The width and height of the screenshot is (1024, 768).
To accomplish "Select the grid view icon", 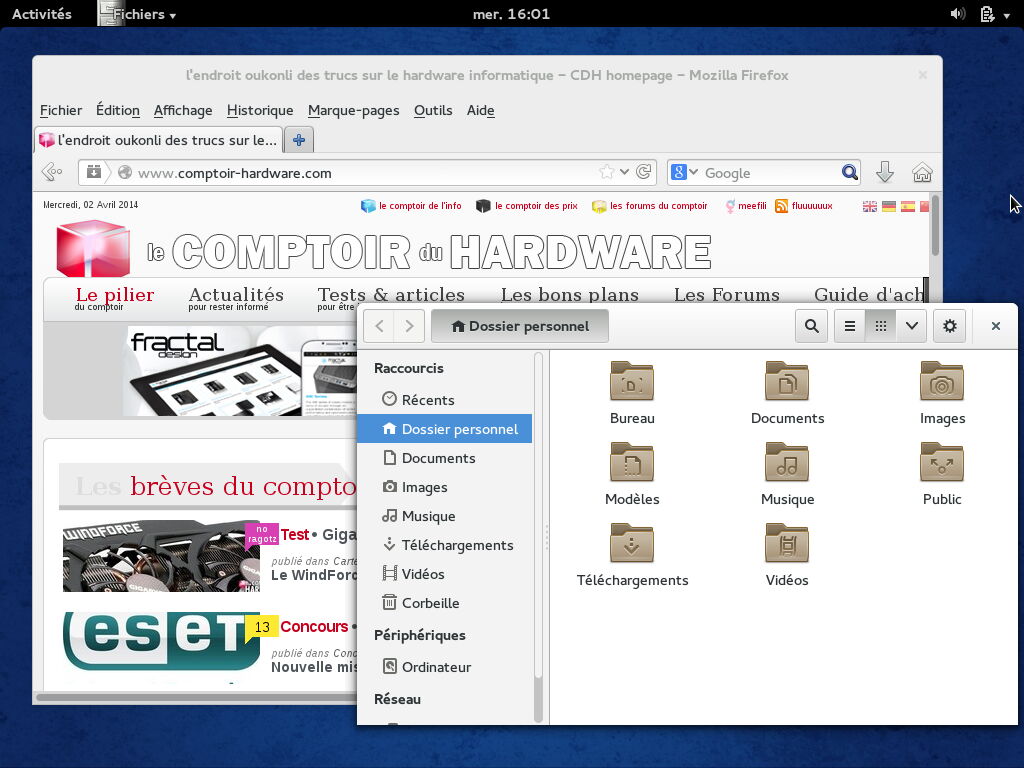I will coord(881,326).
